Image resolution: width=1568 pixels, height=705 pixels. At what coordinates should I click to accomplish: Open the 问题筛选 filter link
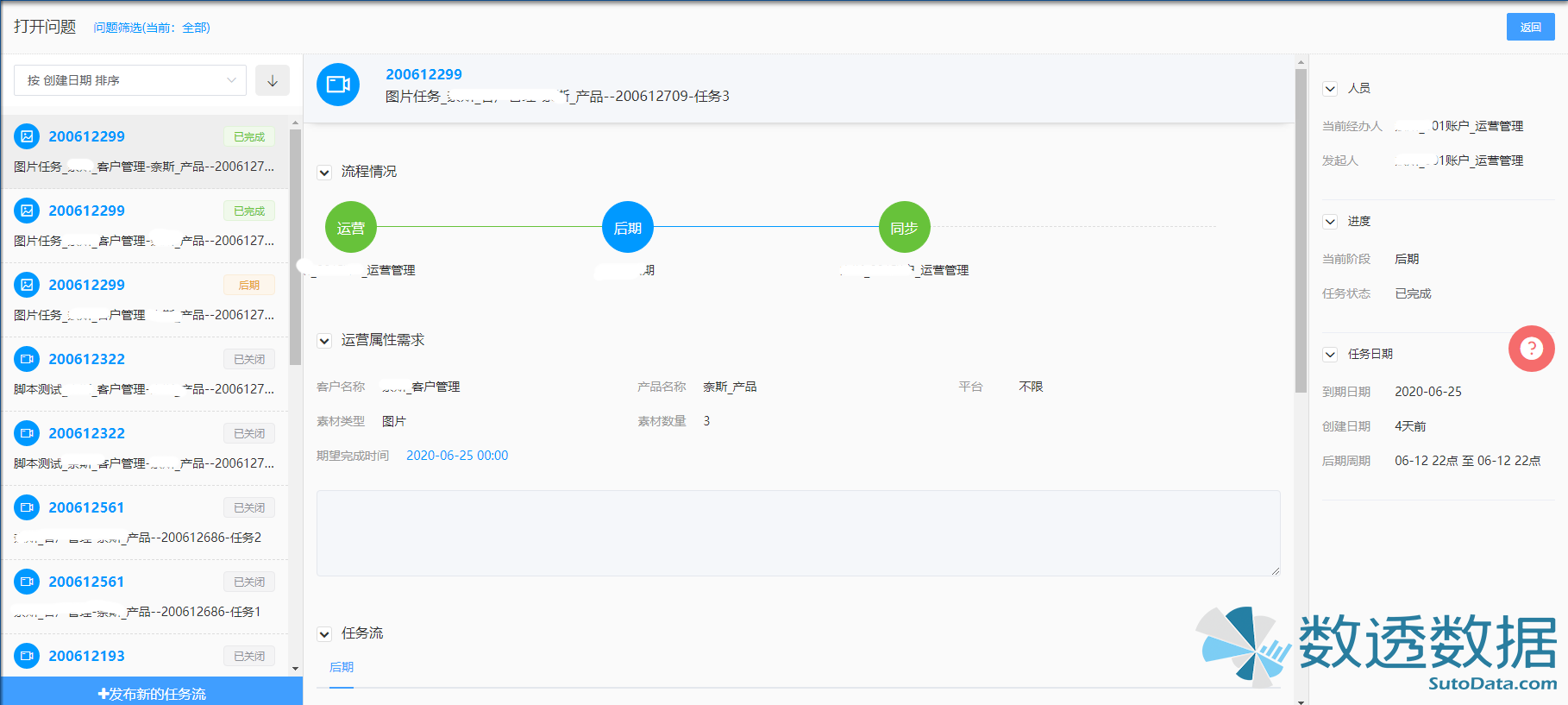pos(152,28)
